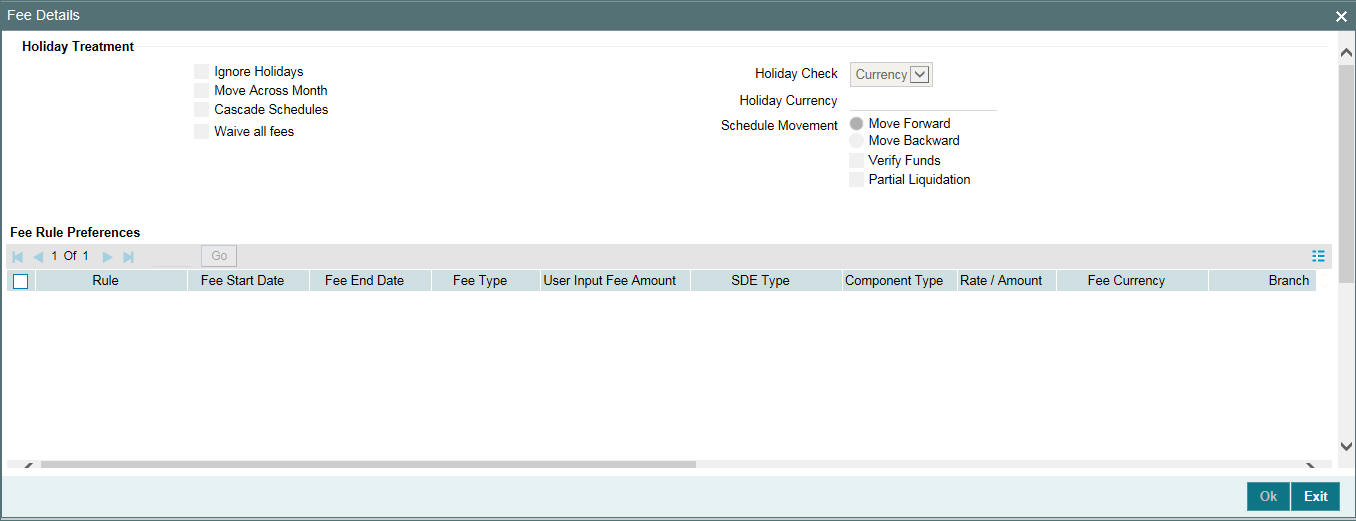Enable Verify Funds checkbox
Screen dimensions: 1356x521
coord(857,161)
